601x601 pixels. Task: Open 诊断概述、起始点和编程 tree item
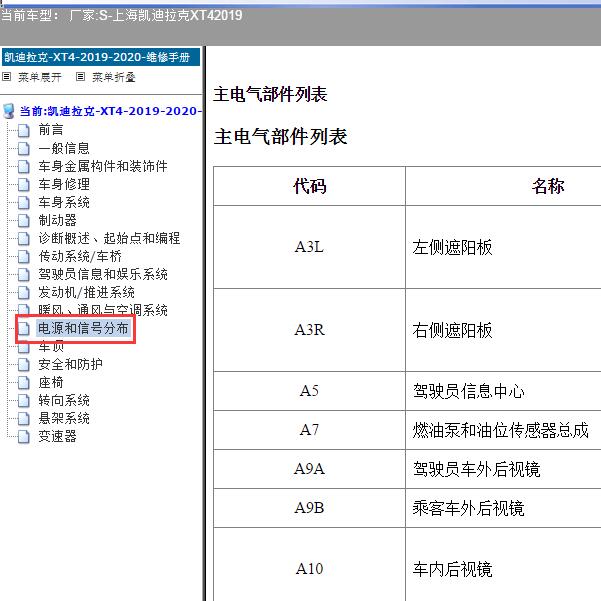coord(109,238)
